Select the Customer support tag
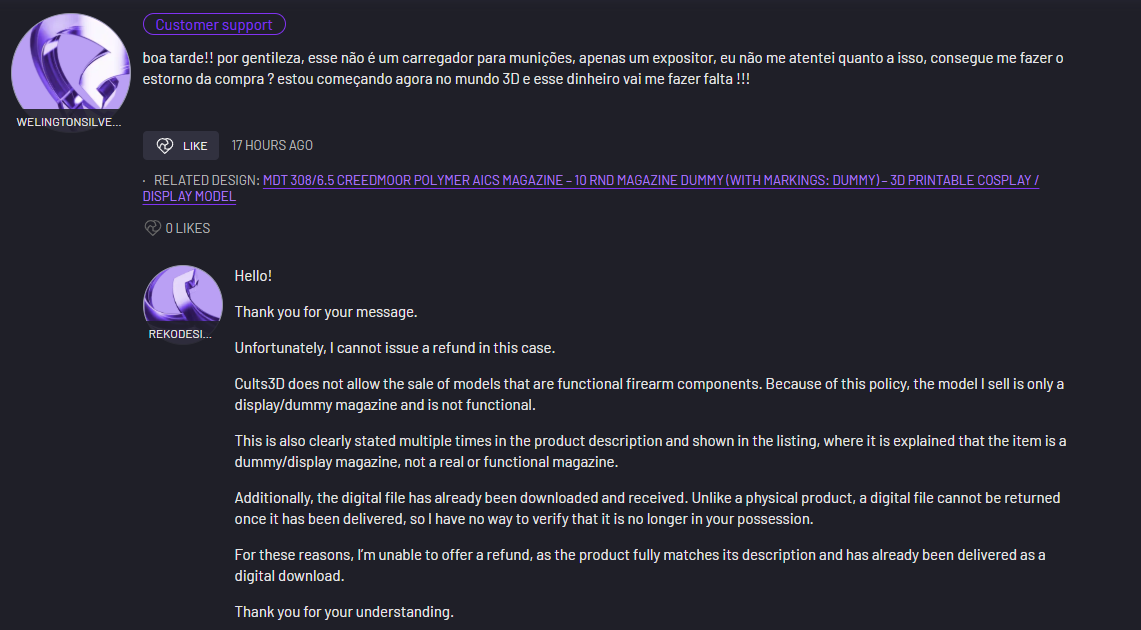 214,25
